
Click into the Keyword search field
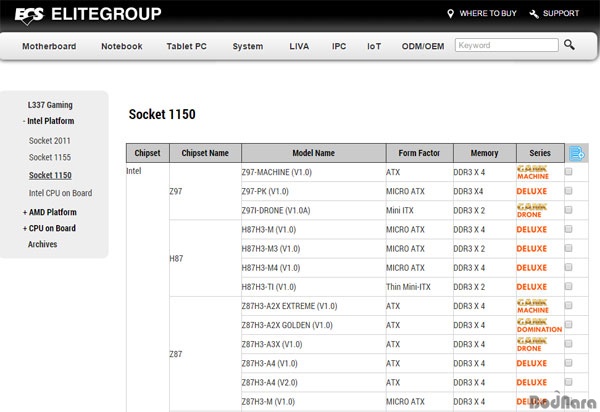pyautogui.click(x=507, y=45)
